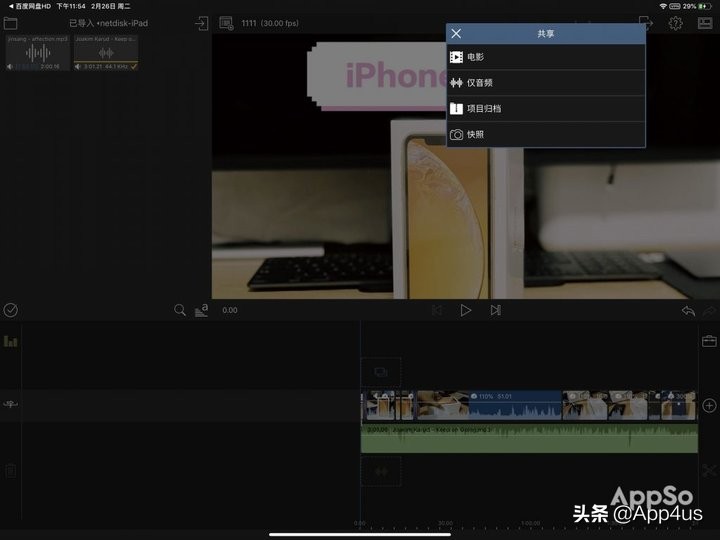720x540 pixels.
Task: Select the first video clip on timeline
Action: click(379, 405)
